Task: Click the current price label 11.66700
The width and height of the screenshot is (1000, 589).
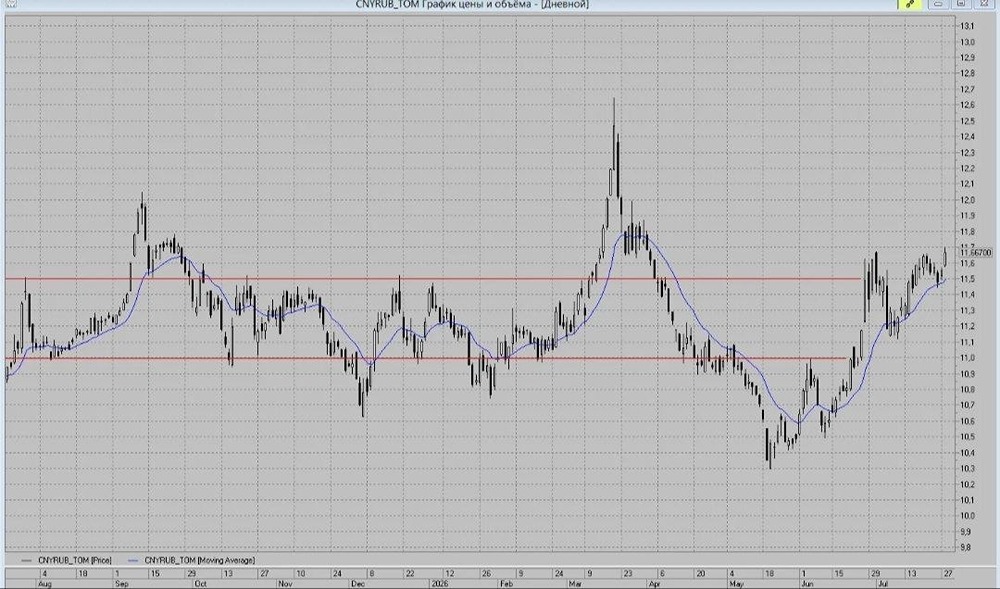Action: click(x=976, y=253)
